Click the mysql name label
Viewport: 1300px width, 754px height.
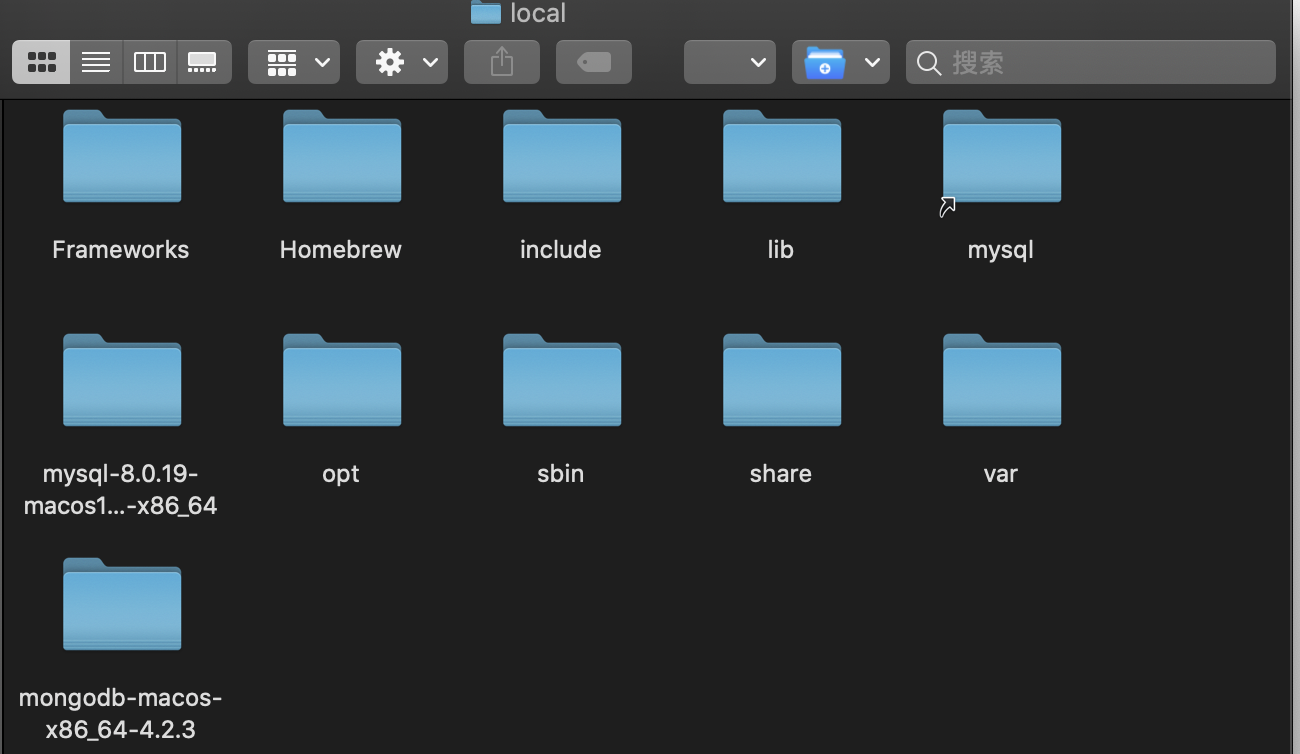1001,250
